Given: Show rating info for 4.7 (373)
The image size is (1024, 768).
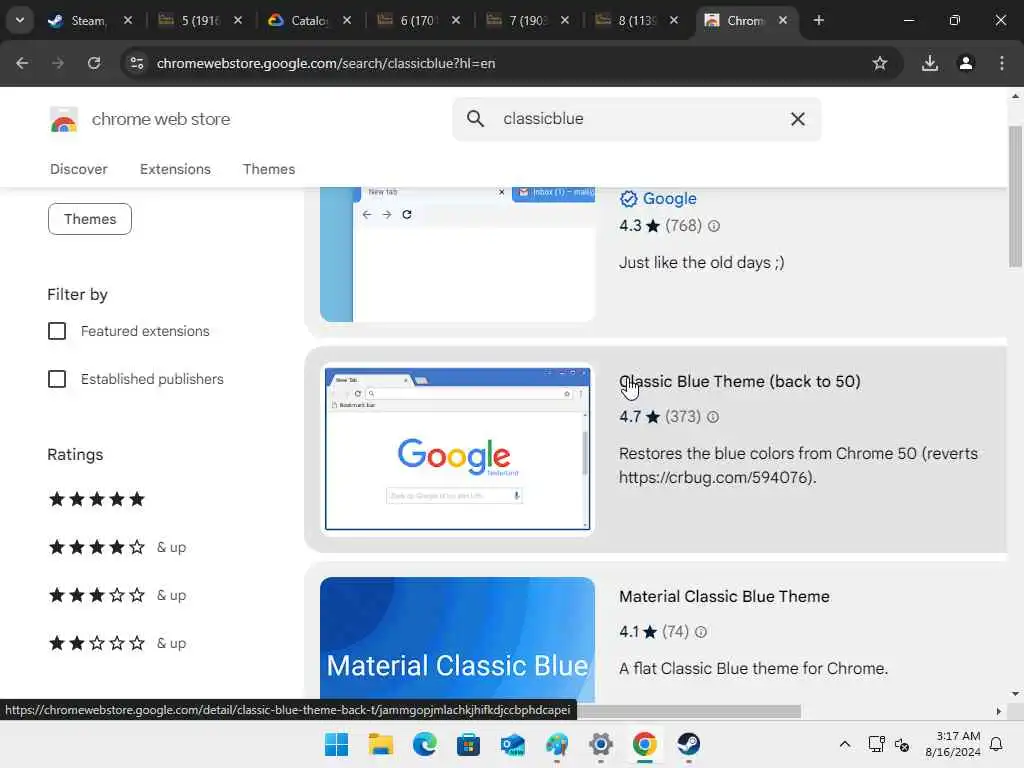Looking at the screenshot, I should (x=713, y=417).
